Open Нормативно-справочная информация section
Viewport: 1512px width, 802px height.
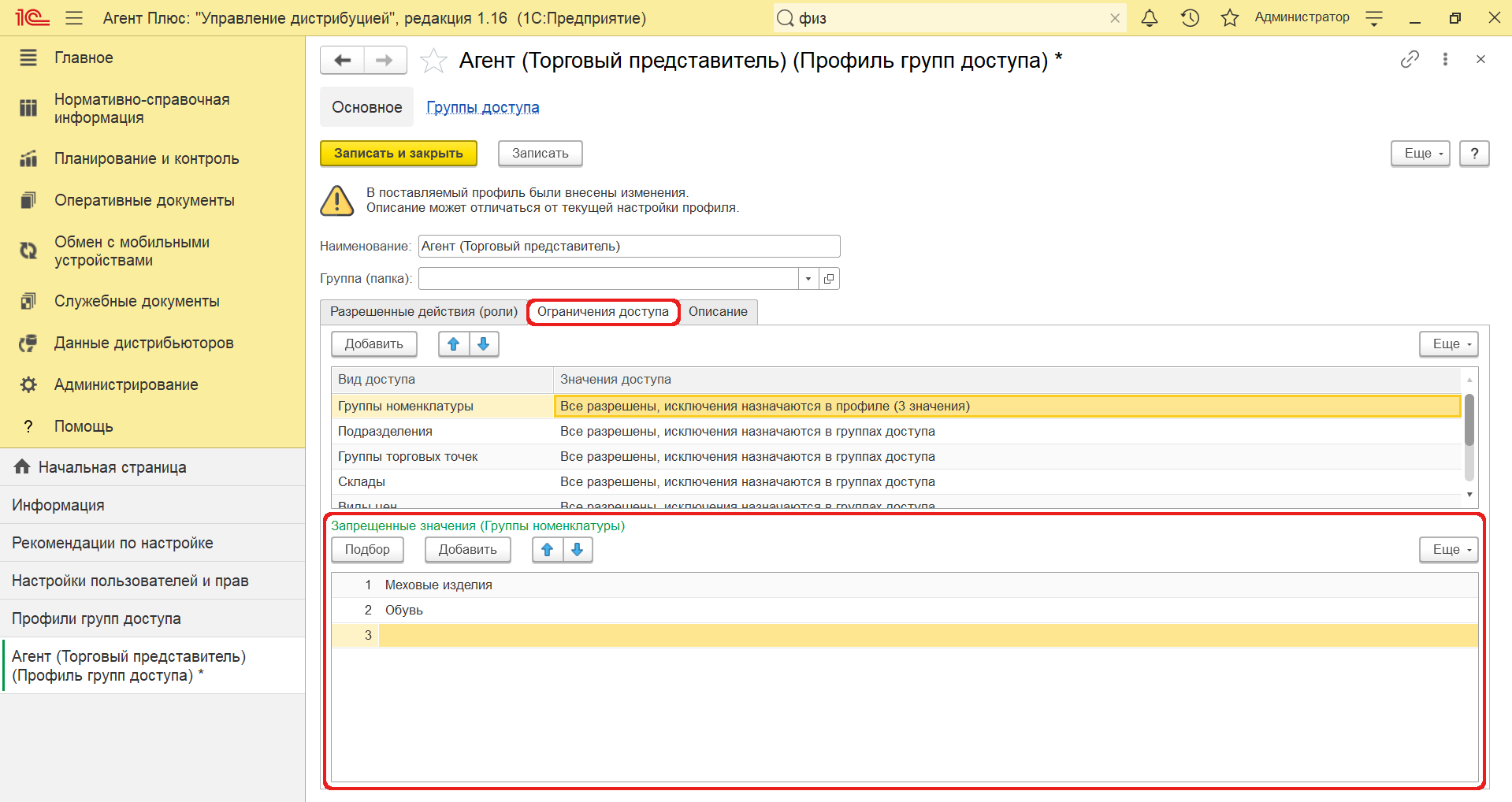pyautogui.click(x=142, y=109)
